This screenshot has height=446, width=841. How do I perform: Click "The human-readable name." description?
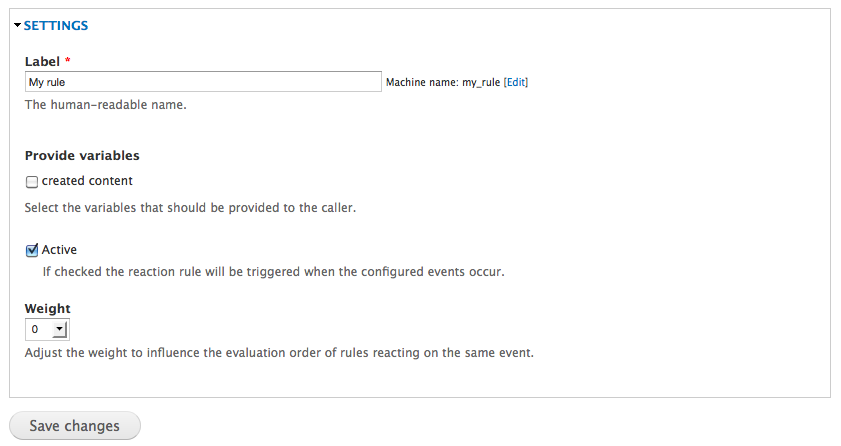tap(105, 104)
